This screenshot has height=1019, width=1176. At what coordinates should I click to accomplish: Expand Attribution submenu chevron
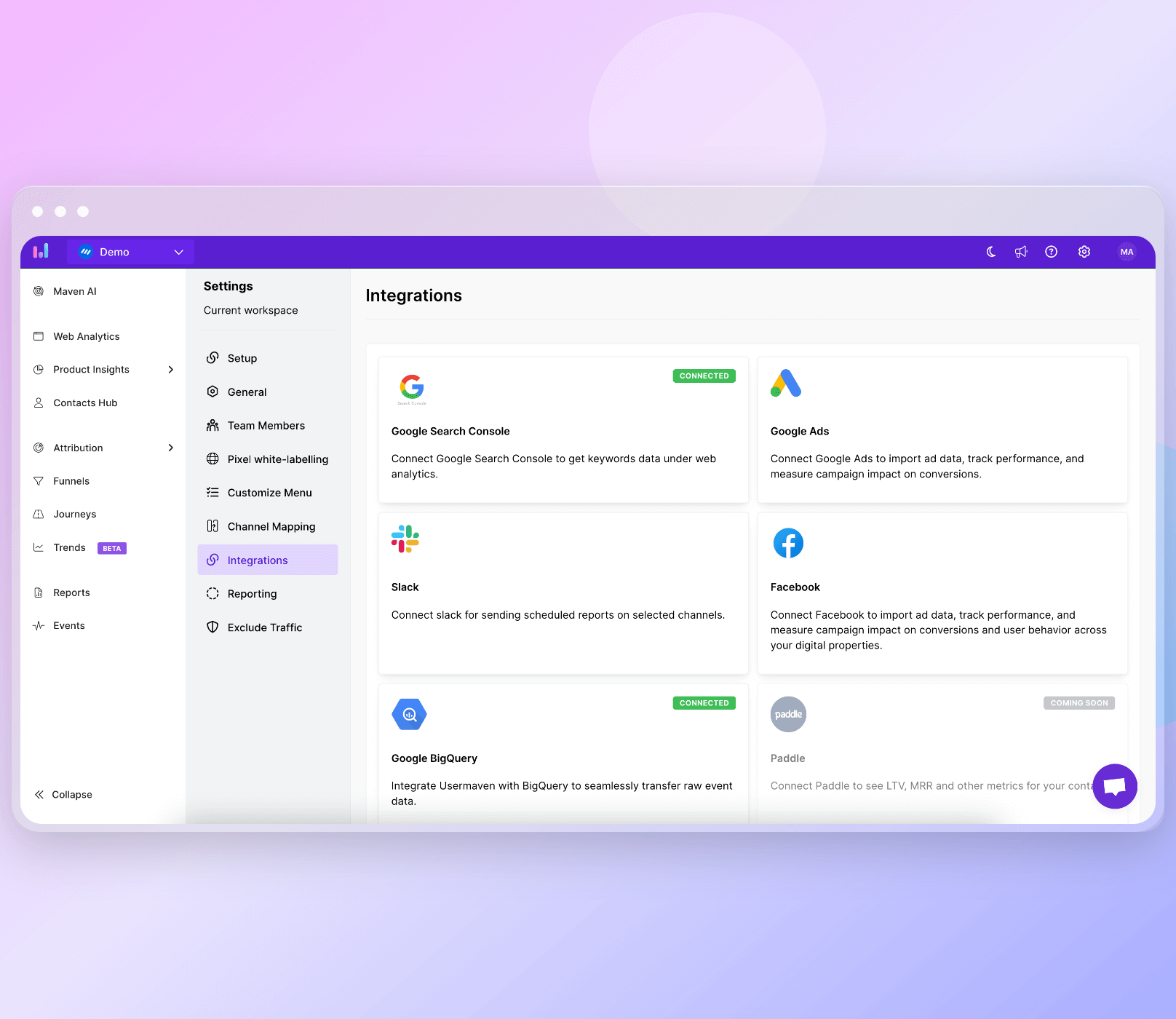click(x=171, y=448)
